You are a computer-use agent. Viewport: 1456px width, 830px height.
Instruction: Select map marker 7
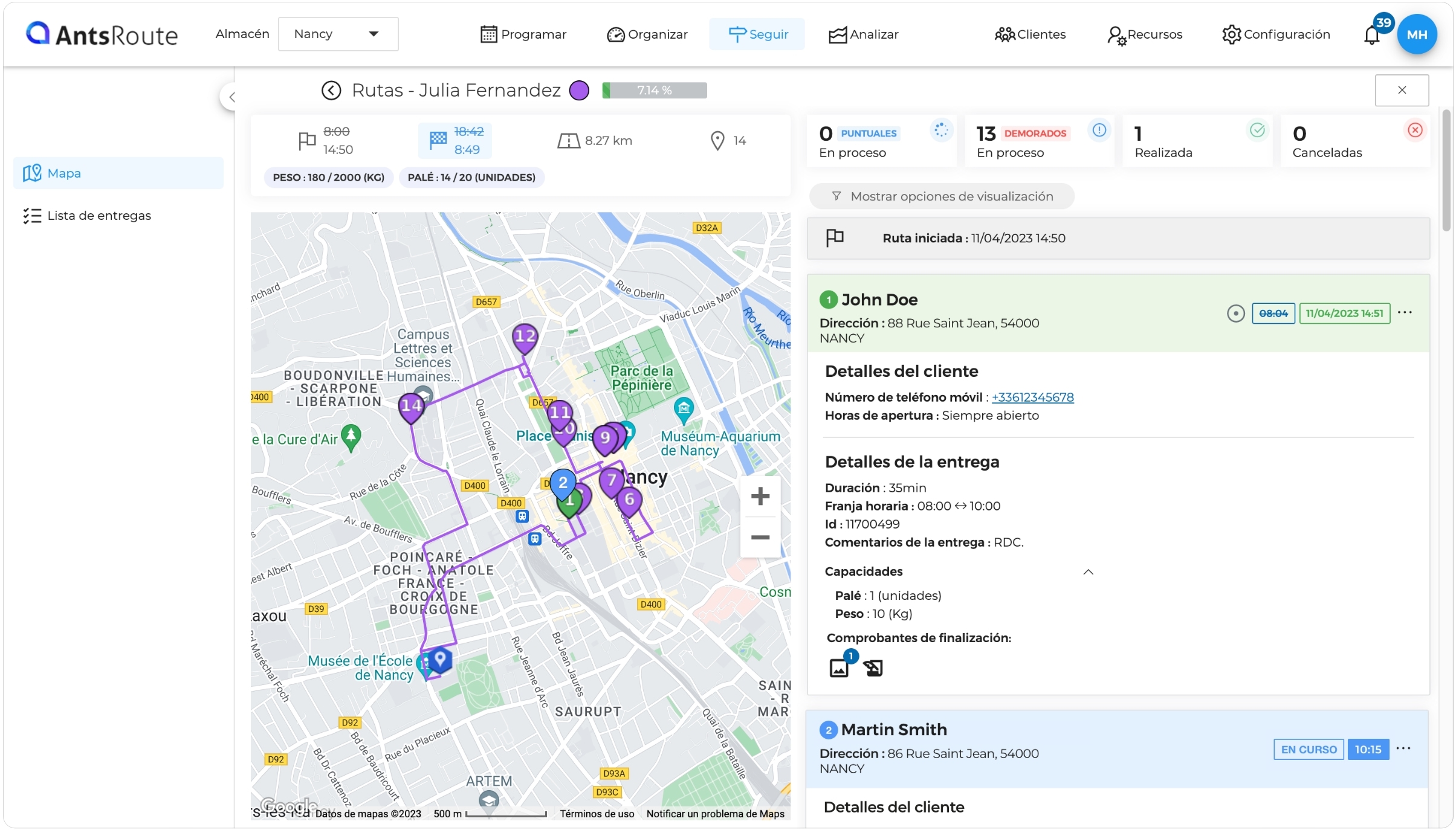(611, 482)
